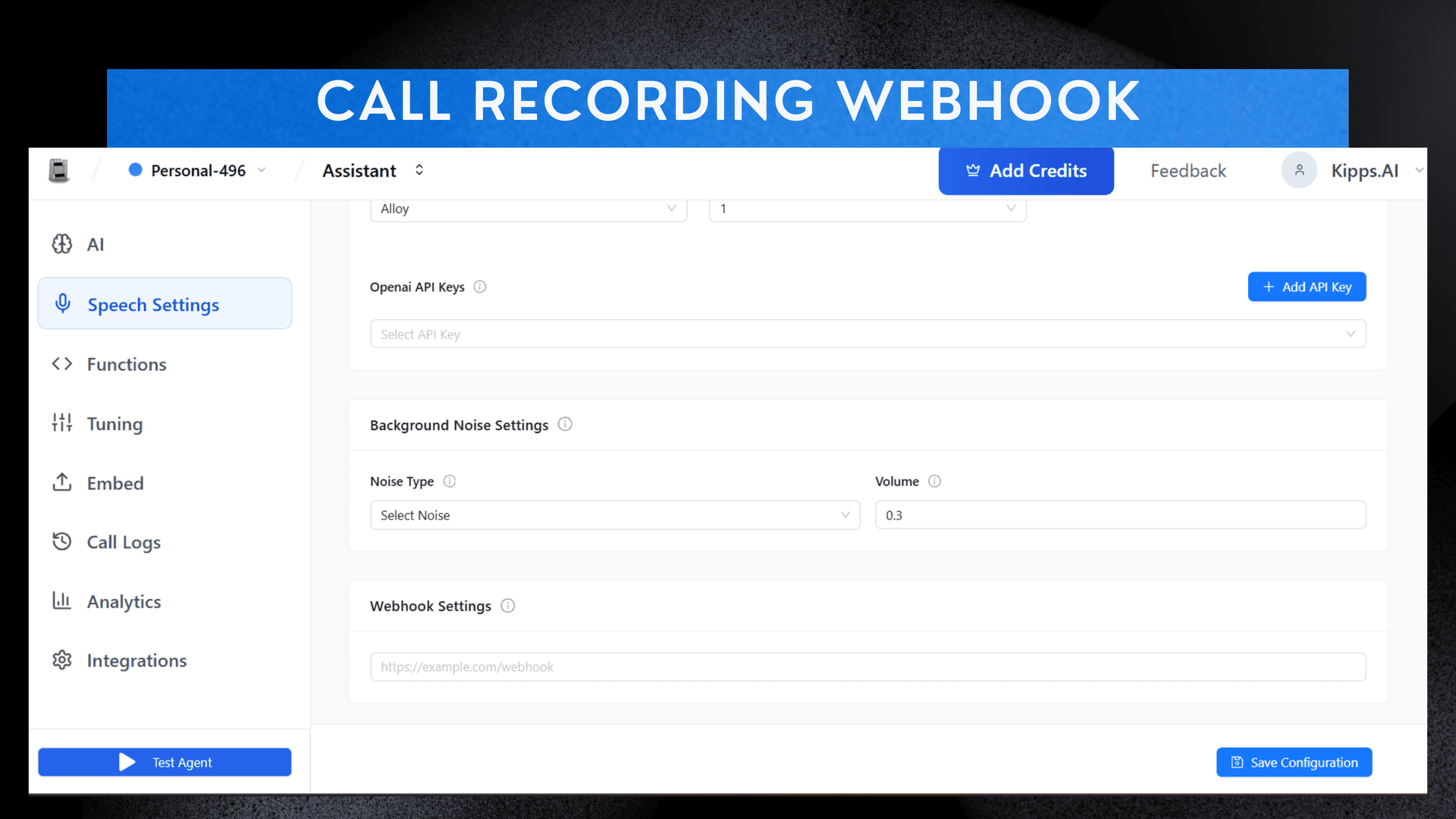Click the Feedback menu item

point(1188,171)
